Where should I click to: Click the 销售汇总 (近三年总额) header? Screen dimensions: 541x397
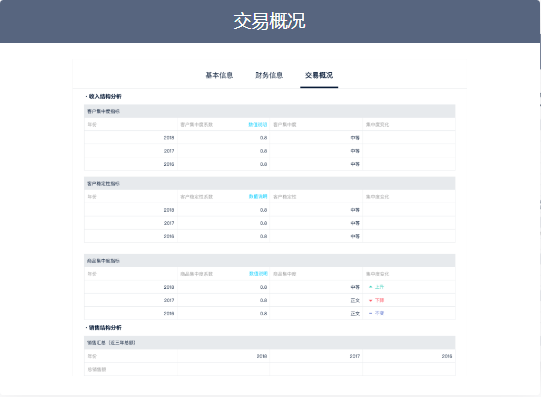(269, 343)
